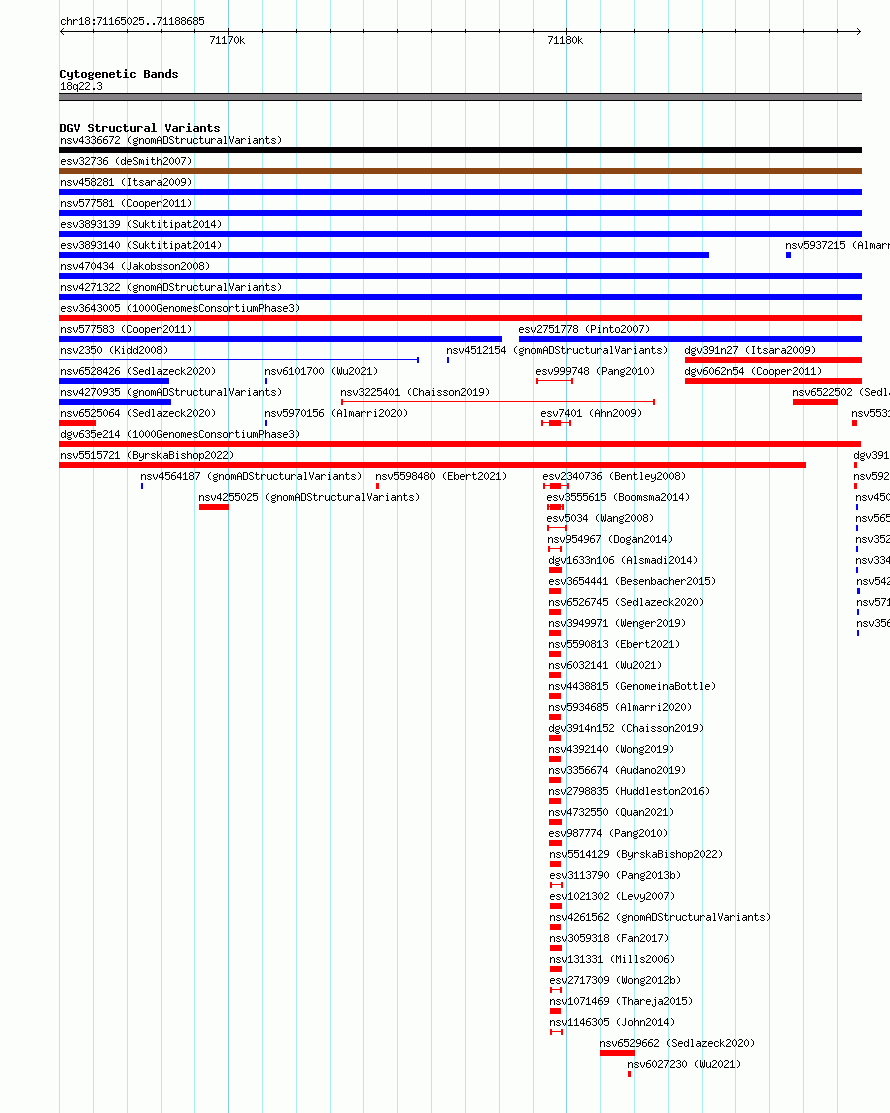
Task: Select nsv4564187 gnomAD variant label
Action: tap(251, 476)
